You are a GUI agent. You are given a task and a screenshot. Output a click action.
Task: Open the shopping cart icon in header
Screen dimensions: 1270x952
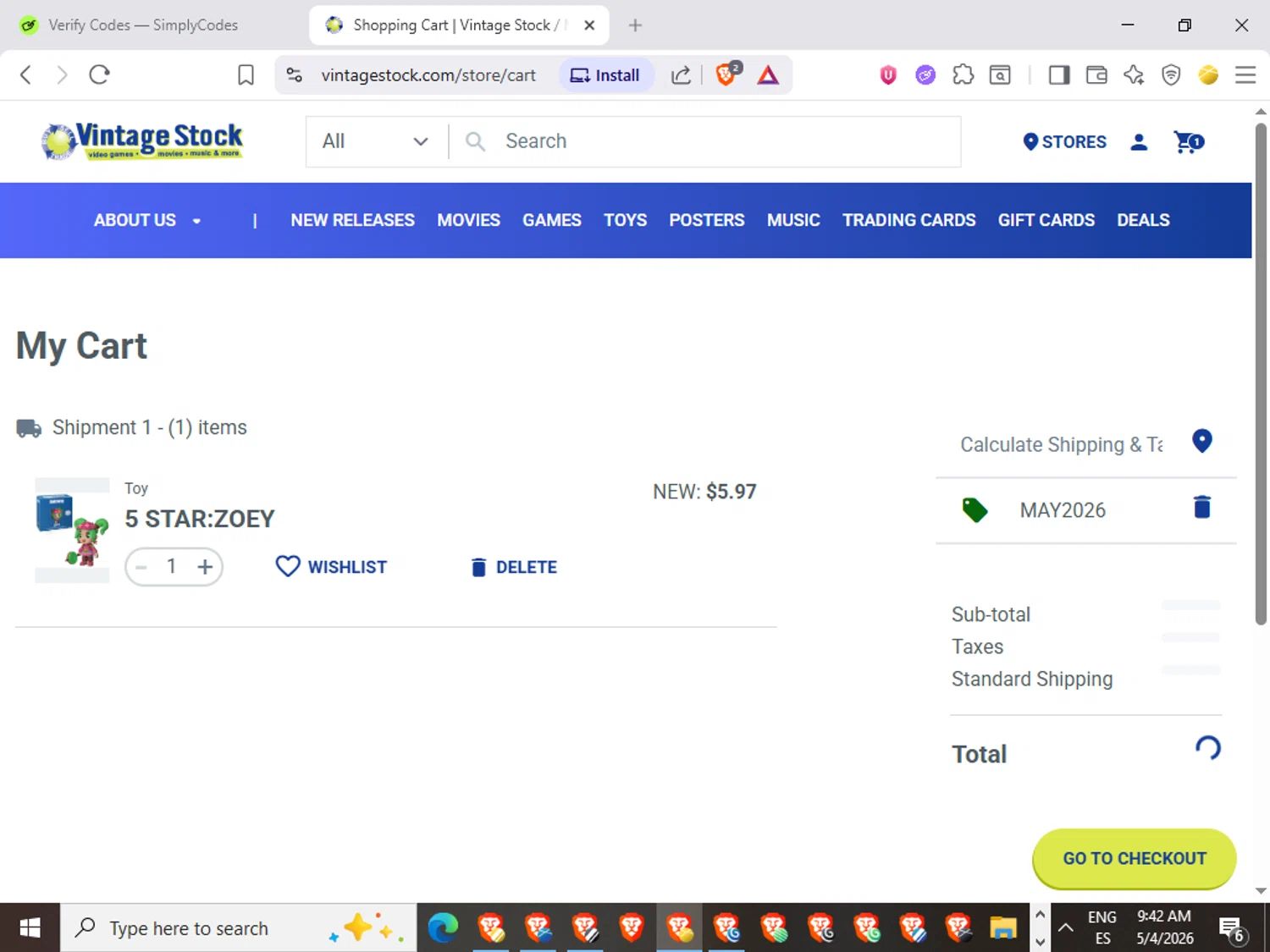click(x=1189, y=141)
